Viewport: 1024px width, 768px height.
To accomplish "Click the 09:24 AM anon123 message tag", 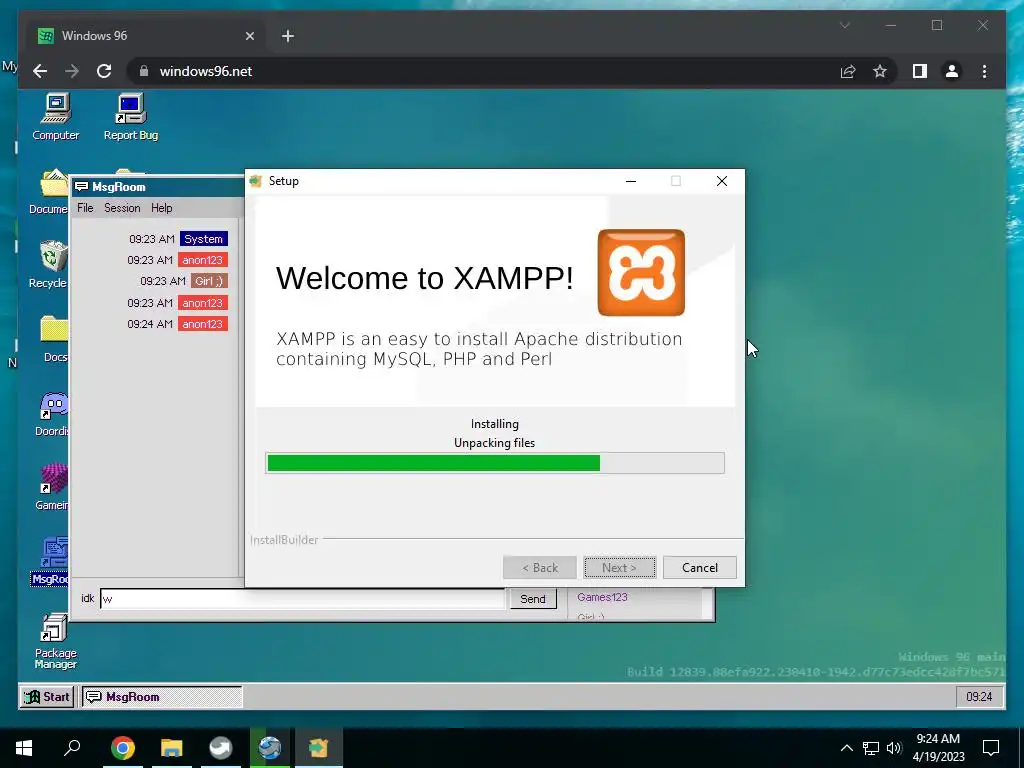I will [202, 324].
